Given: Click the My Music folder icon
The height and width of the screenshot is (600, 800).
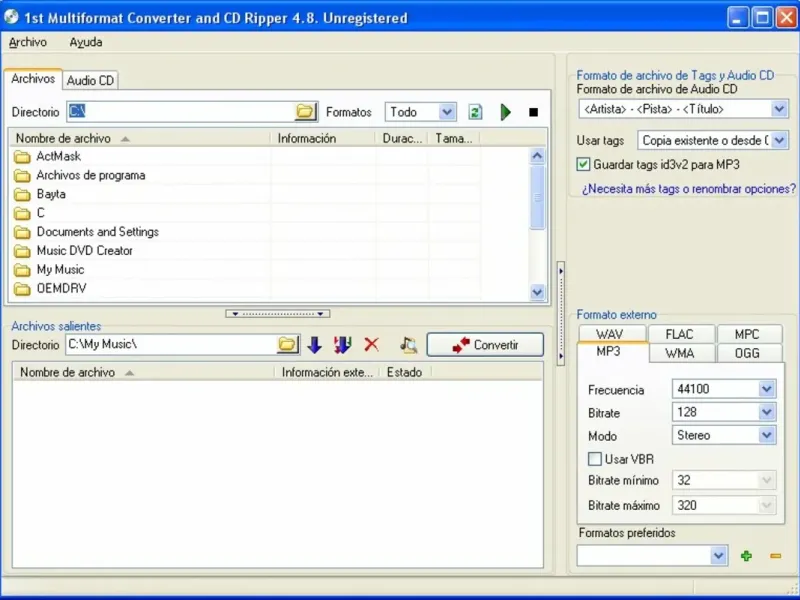Looking at the screenshot, I should pyautogui.click(x=22, y=270).
